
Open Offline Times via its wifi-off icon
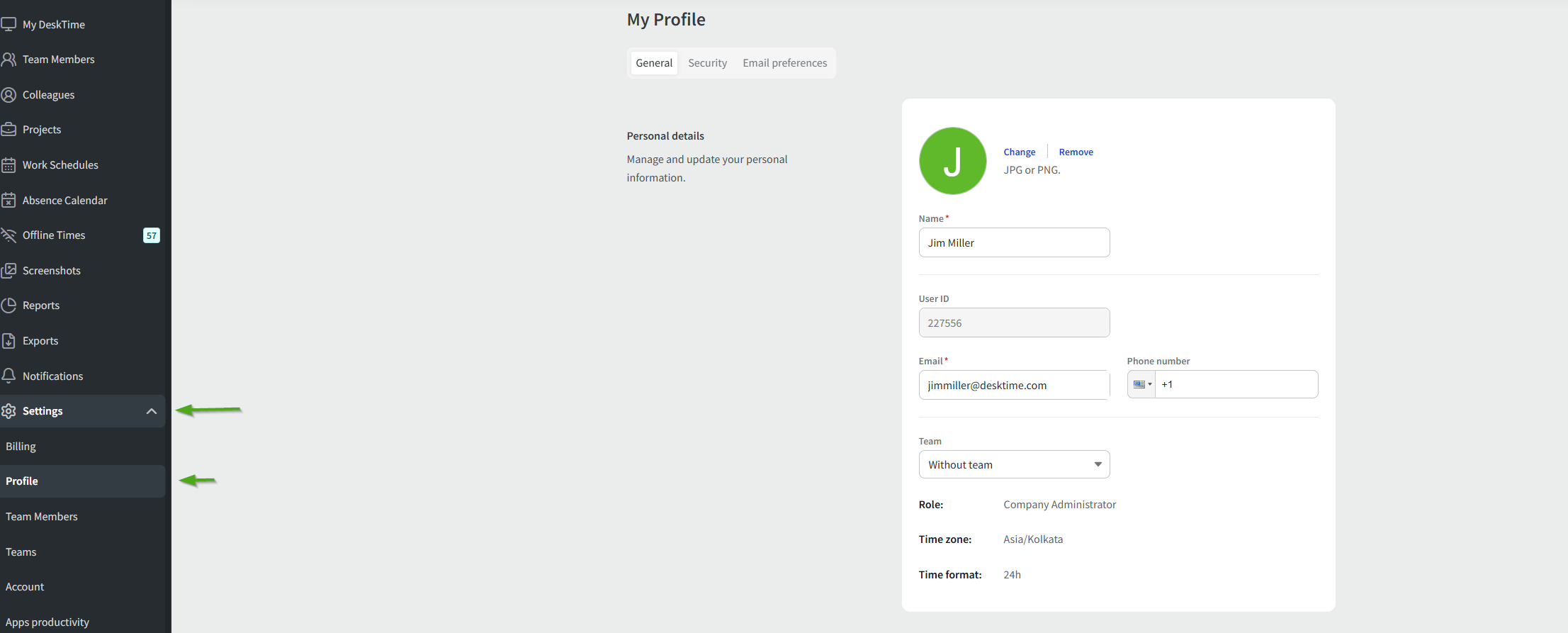pyautogui.click(x=9, y=235)
